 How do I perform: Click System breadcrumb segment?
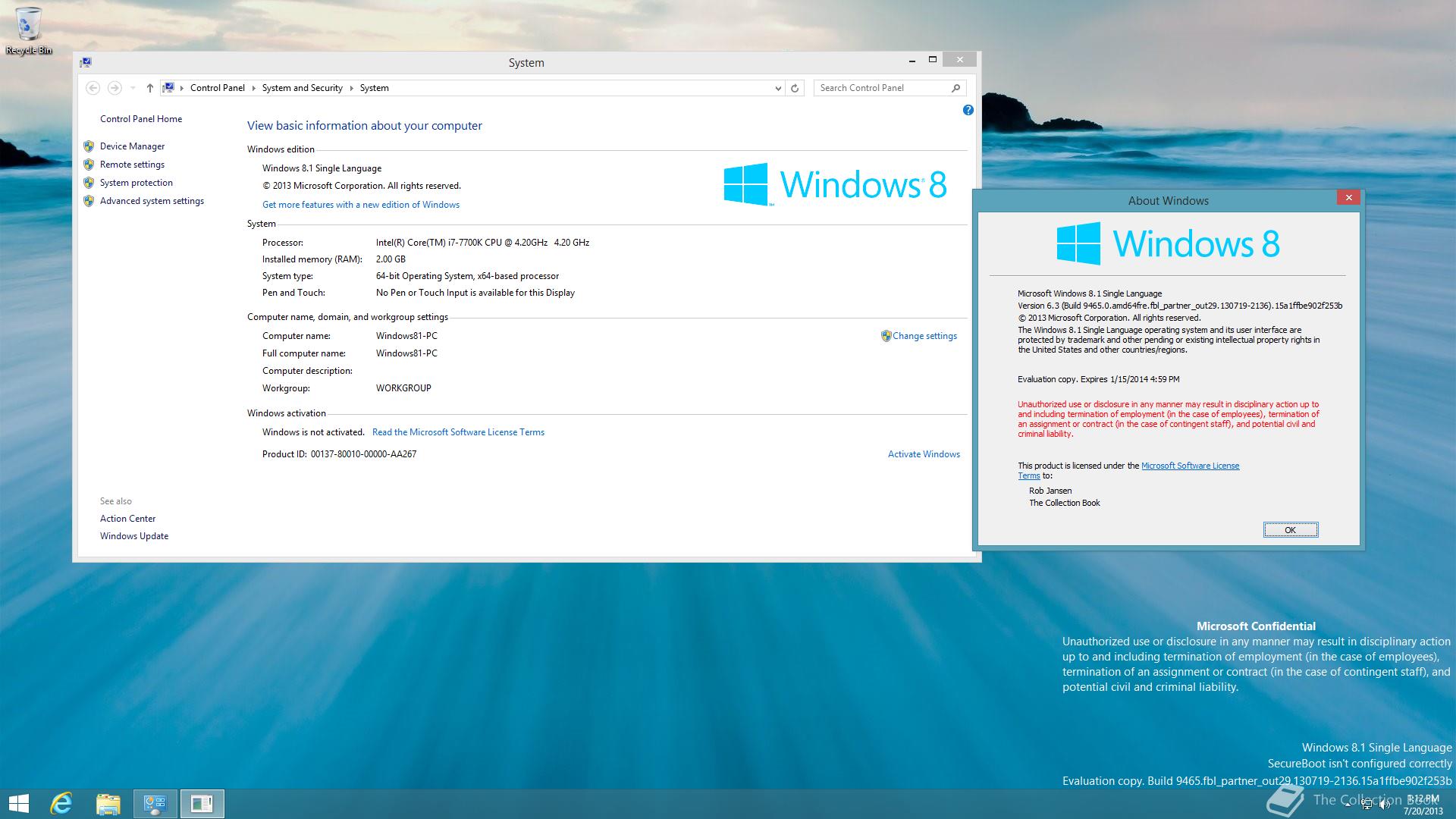374,88
